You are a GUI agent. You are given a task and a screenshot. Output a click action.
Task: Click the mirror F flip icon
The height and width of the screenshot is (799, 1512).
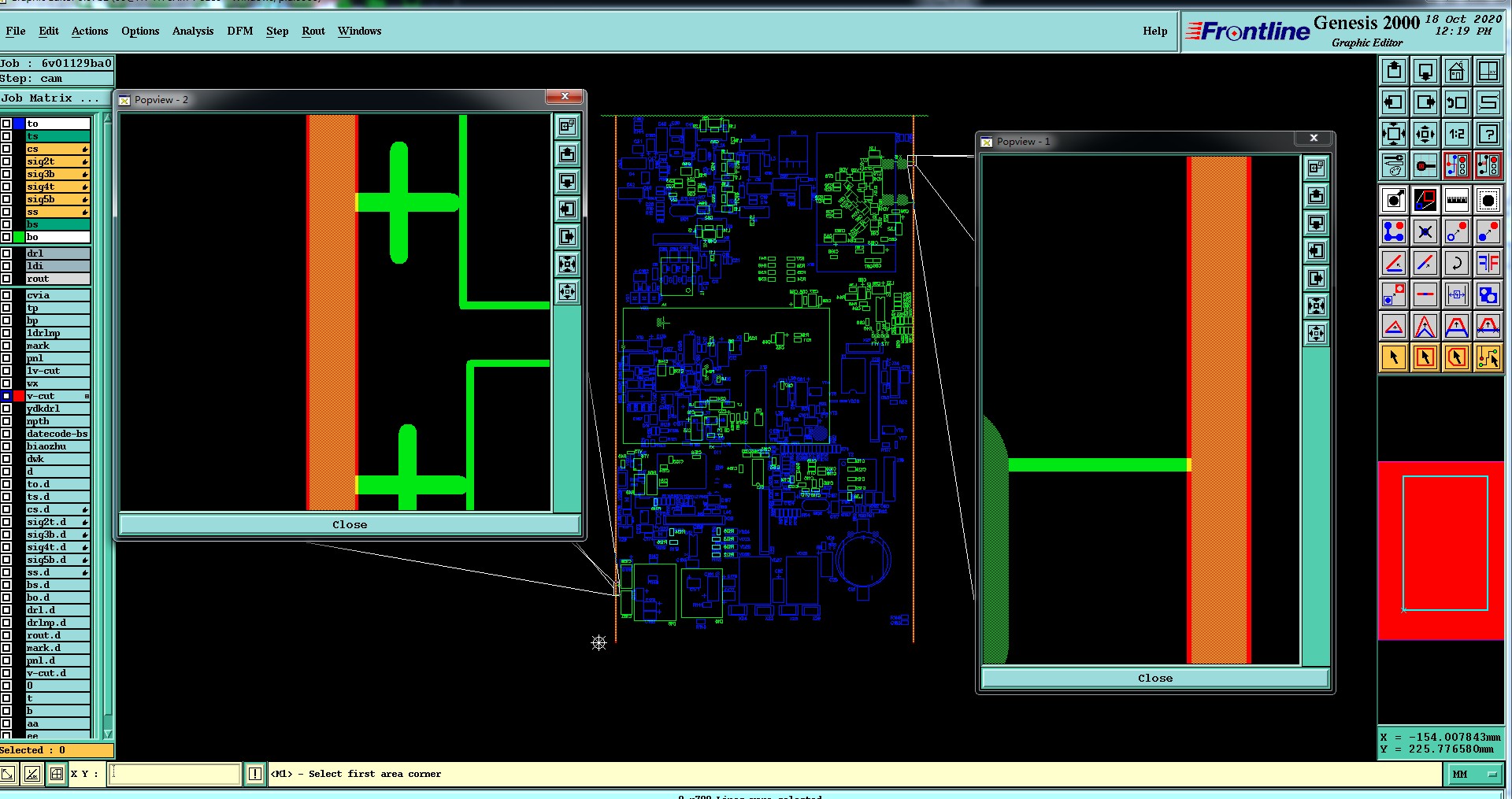pyautogui.click(x=1488, y=263)
